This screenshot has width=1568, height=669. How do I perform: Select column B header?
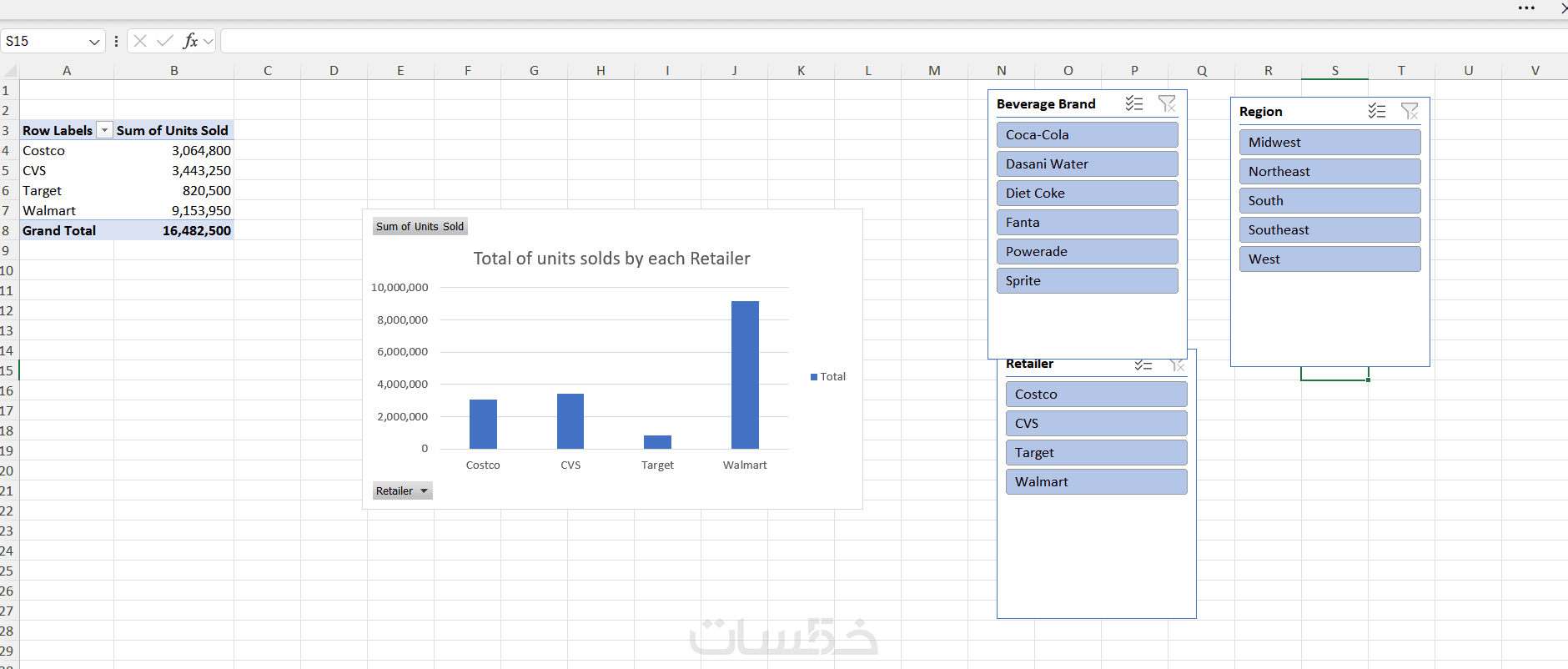(174, 71)
